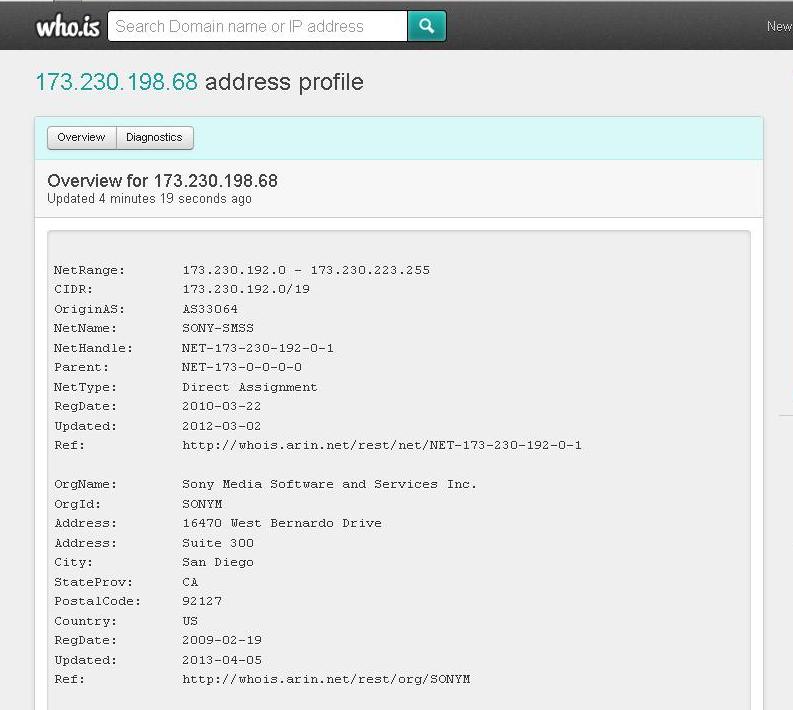793x710 pixels.
Task: Switch to the Diagnostics tab
Action: click(x=154, y=138)
